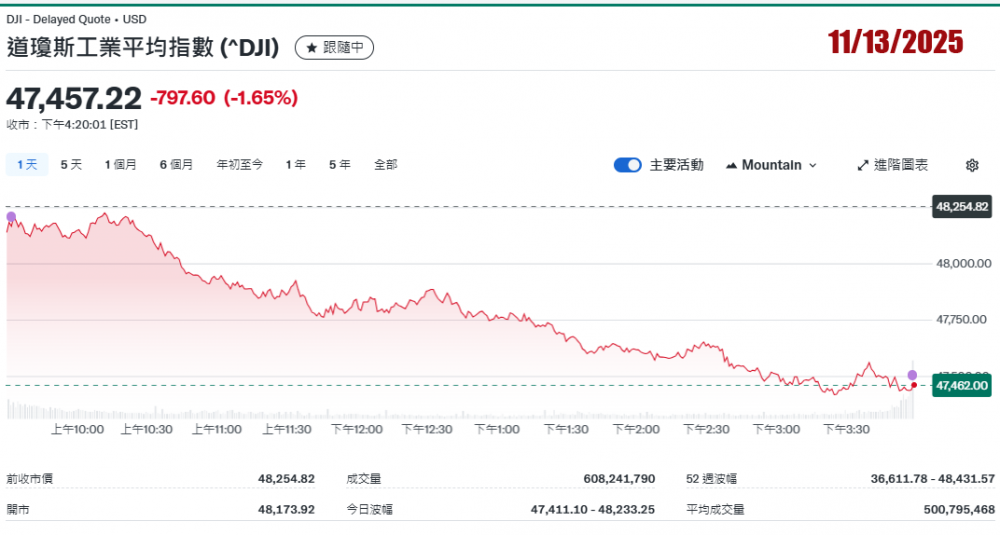Show 全部 full history range
Screen dimensions: 1000x535
[385, 165]
